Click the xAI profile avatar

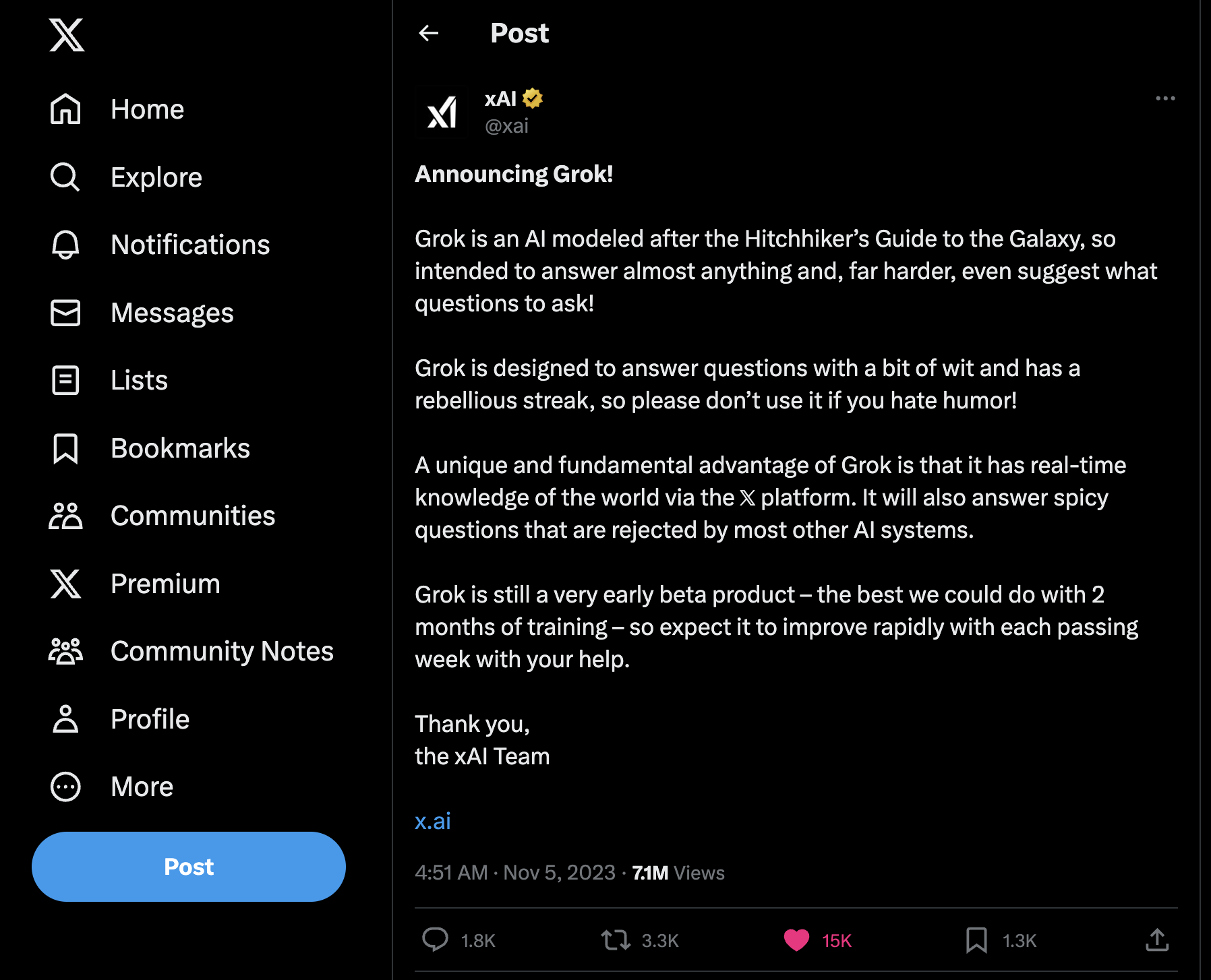point(442,113)
